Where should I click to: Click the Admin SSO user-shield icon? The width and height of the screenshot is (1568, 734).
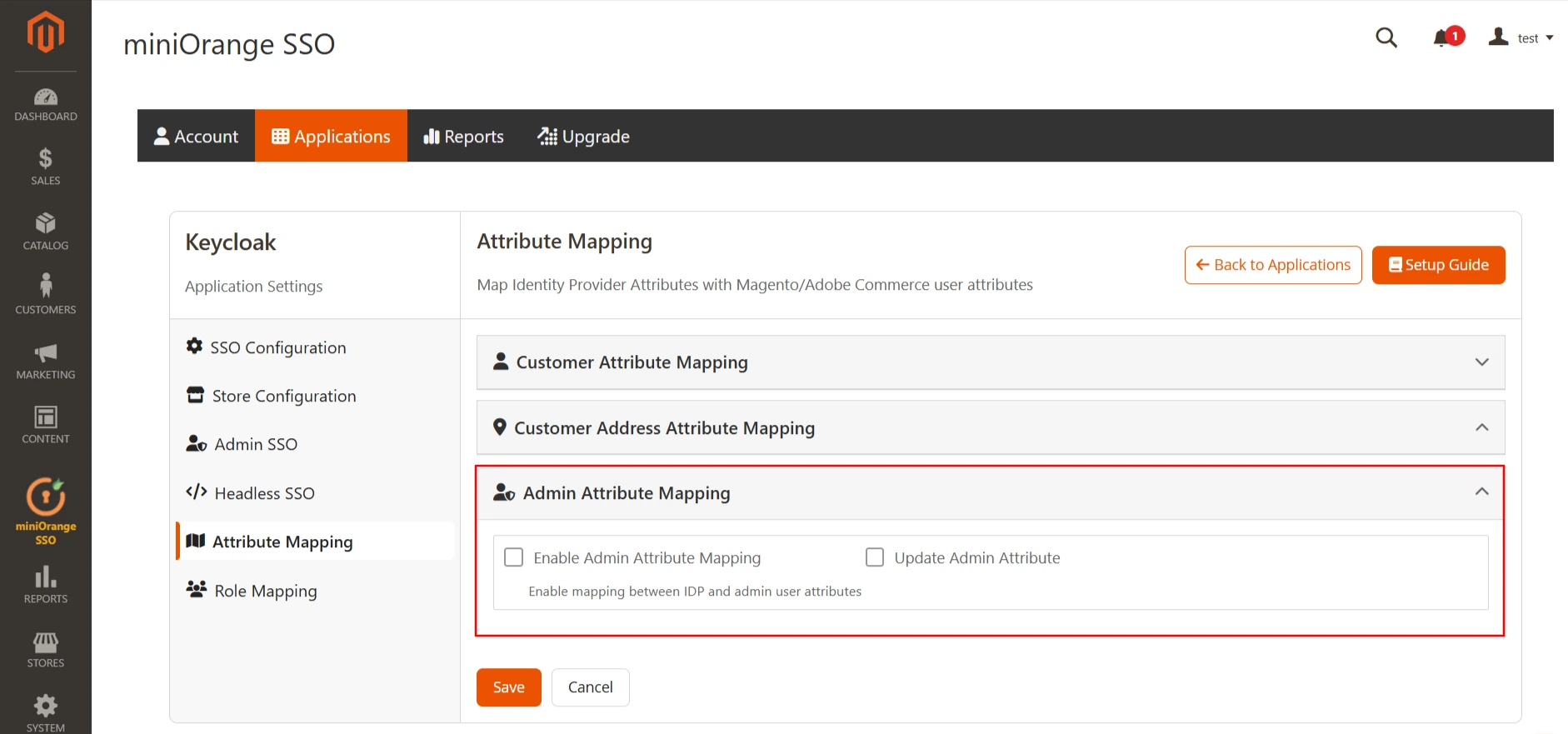coord(197,443)
